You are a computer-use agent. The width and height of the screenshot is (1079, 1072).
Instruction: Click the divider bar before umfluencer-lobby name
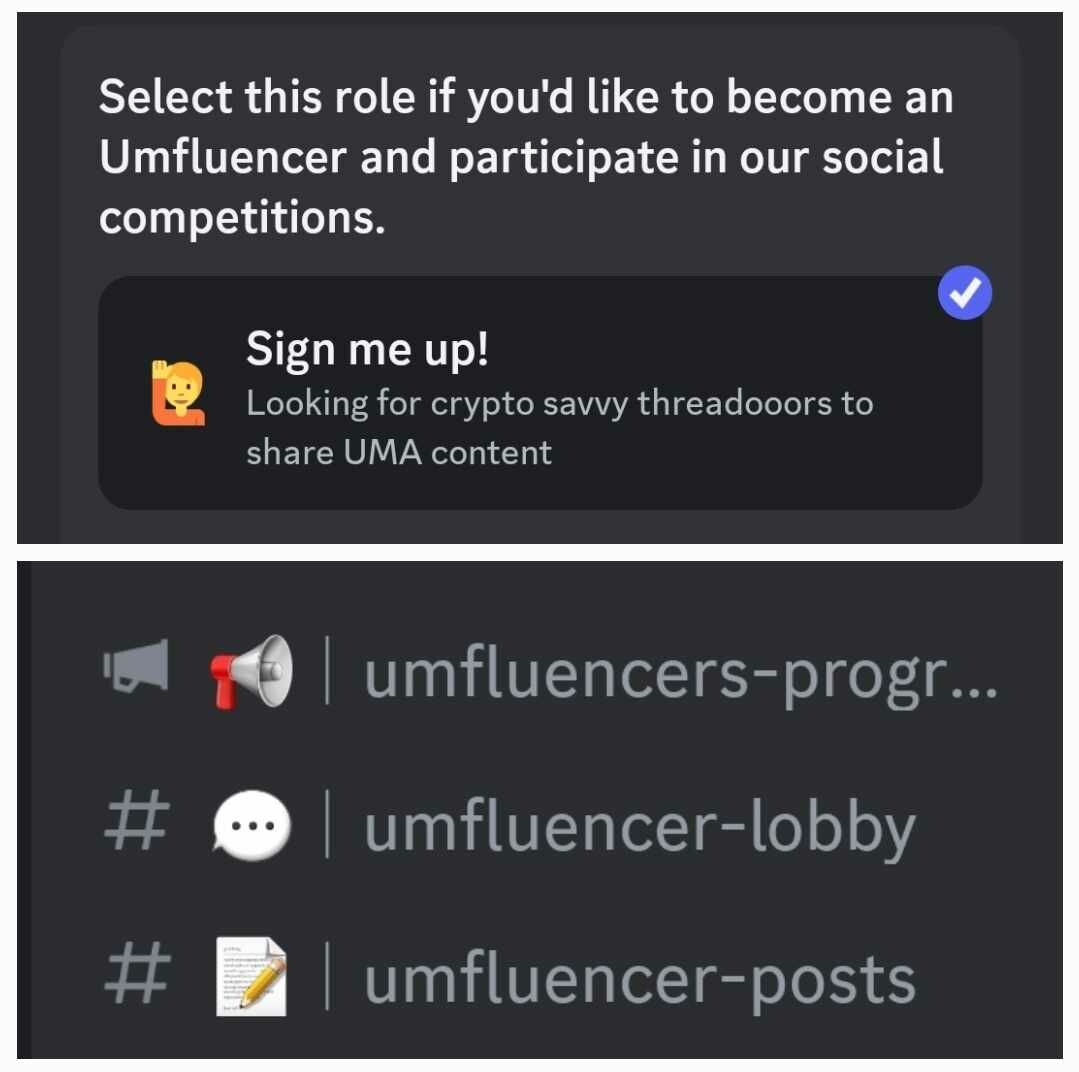pyautogui.click(x=327, y=824)
